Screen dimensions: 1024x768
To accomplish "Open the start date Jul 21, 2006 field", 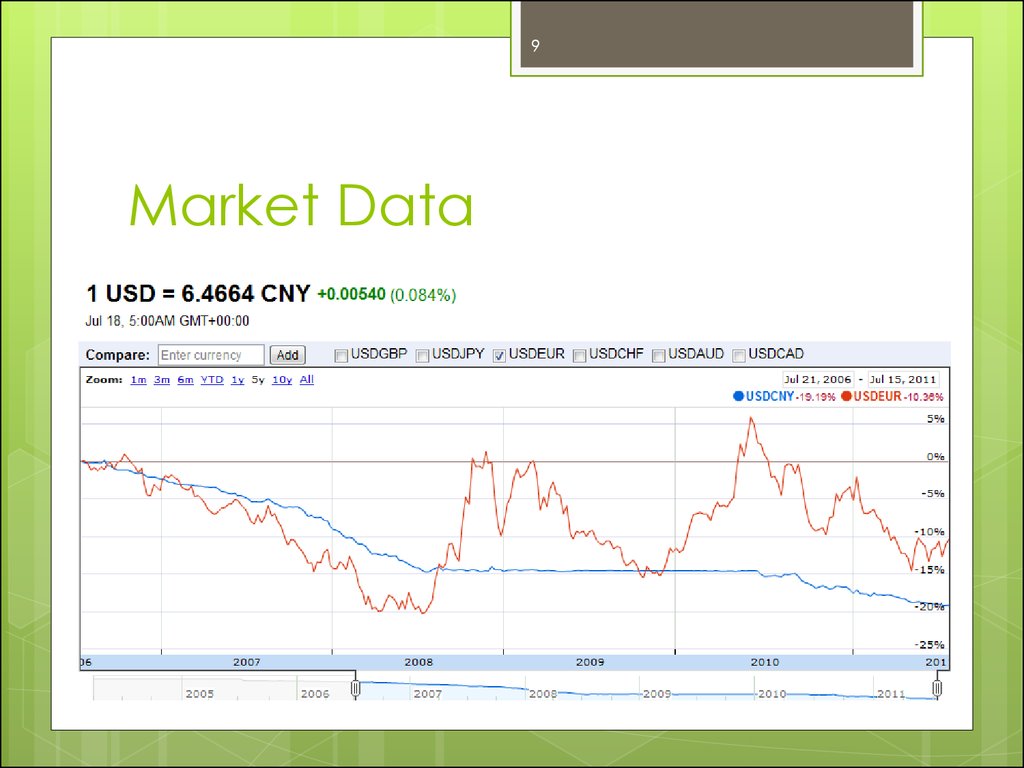I will [818, 379].
